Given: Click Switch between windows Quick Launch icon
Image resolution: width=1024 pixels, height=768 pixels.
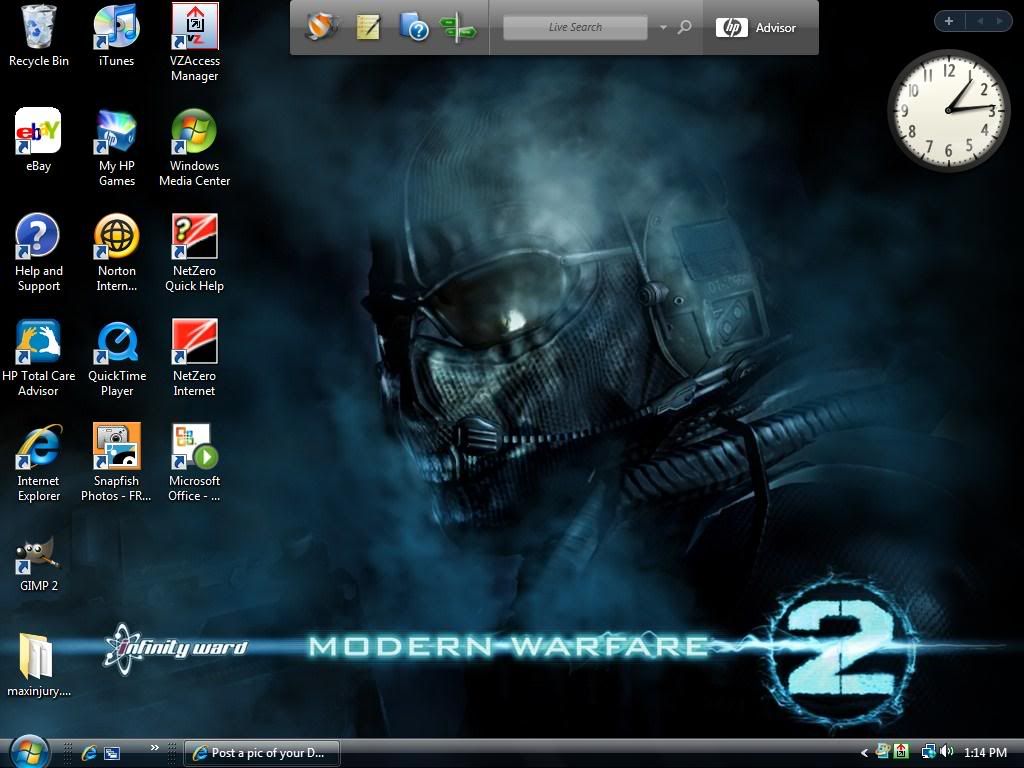Looking at the screenshot, I should pyautogui.click(x=112, y=753).
